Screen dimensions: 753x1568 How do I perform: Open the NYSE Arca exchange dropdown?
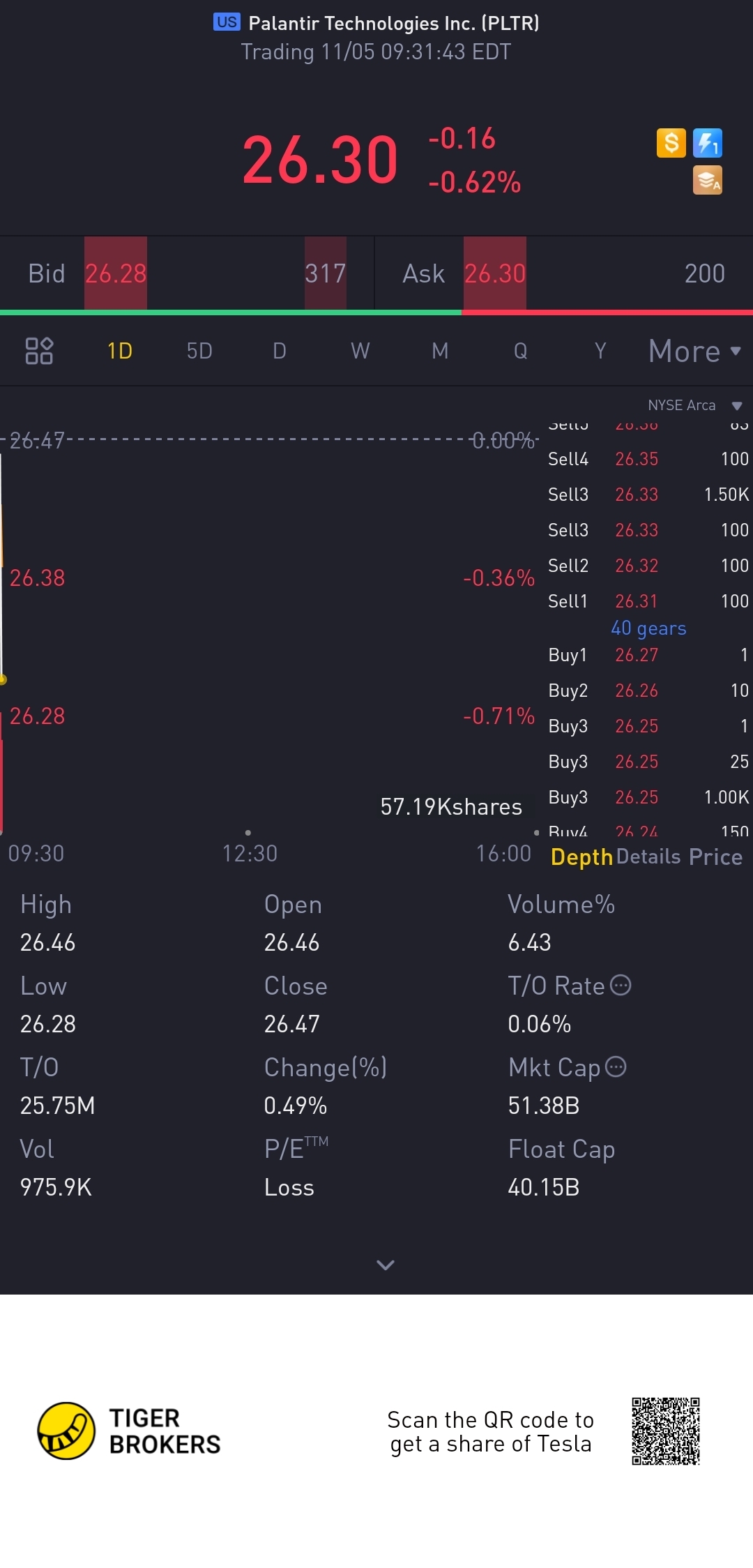click(x=694, y=405)
